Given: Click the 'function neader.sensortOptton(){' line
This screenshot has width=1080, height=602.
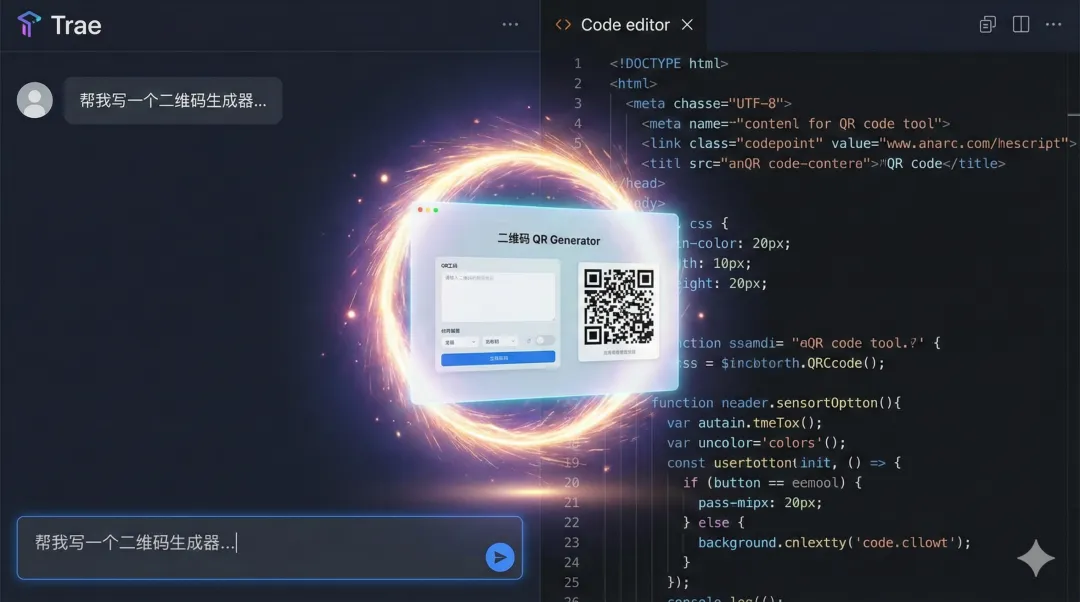Looking at the screenshot, I should pos(776,403).
